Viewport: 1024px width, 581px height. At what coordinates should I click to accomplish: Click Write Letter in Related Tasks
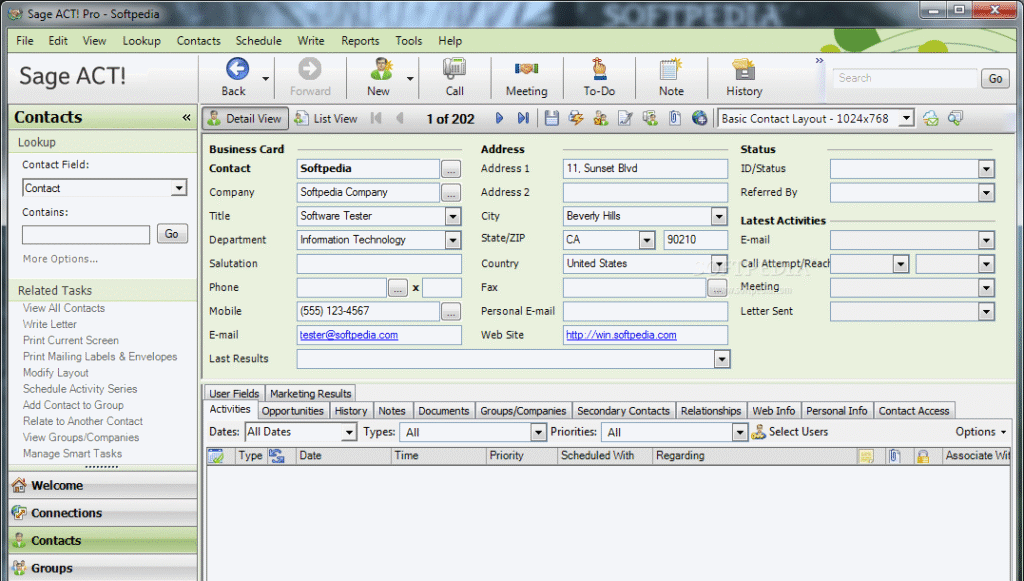[50, 324]
